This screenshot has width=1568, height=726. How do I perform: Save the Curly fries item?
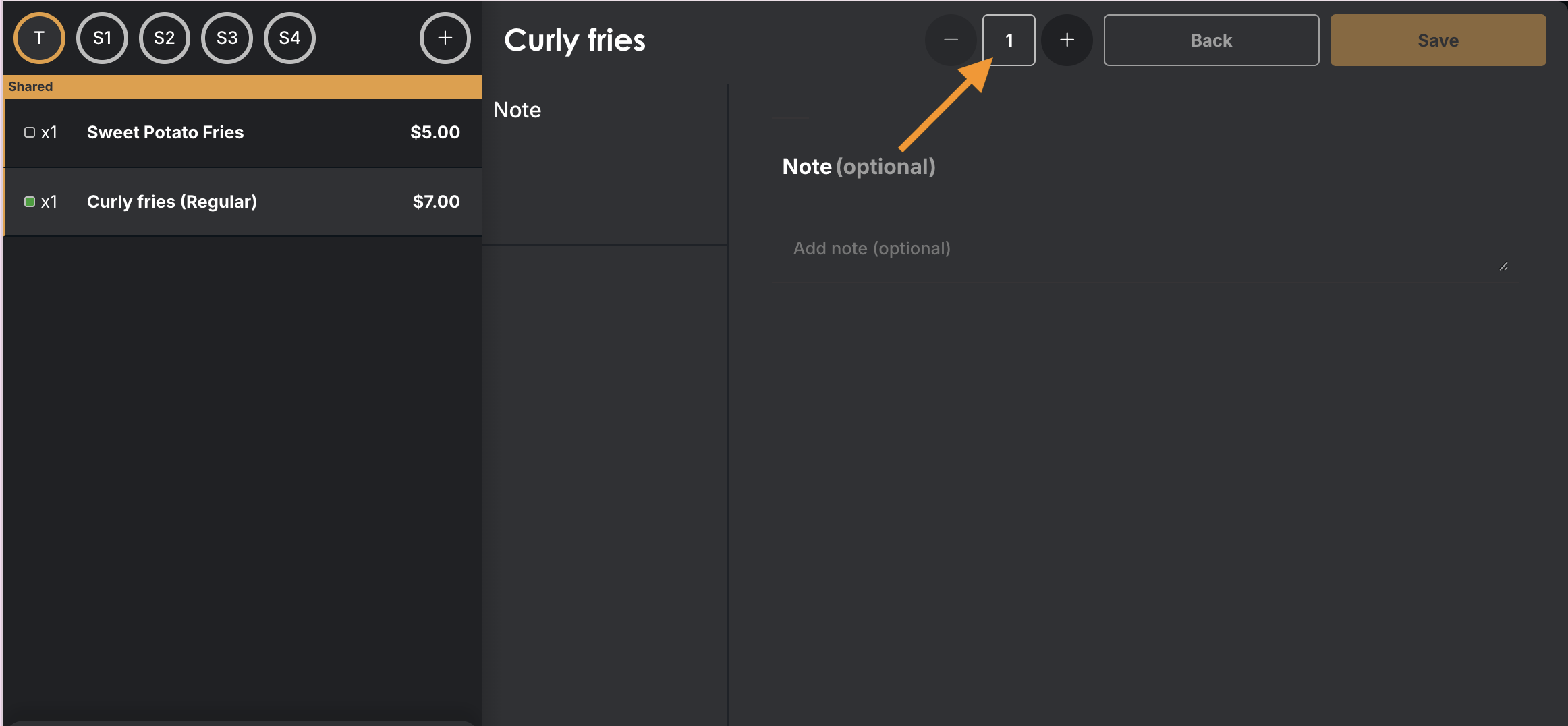tap(1438, 40)
